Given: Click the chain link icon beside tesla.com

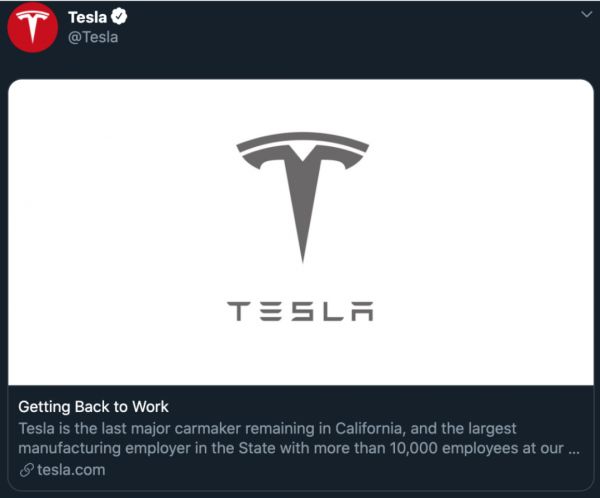Looking at the screenshot, I should coord(26,470).
